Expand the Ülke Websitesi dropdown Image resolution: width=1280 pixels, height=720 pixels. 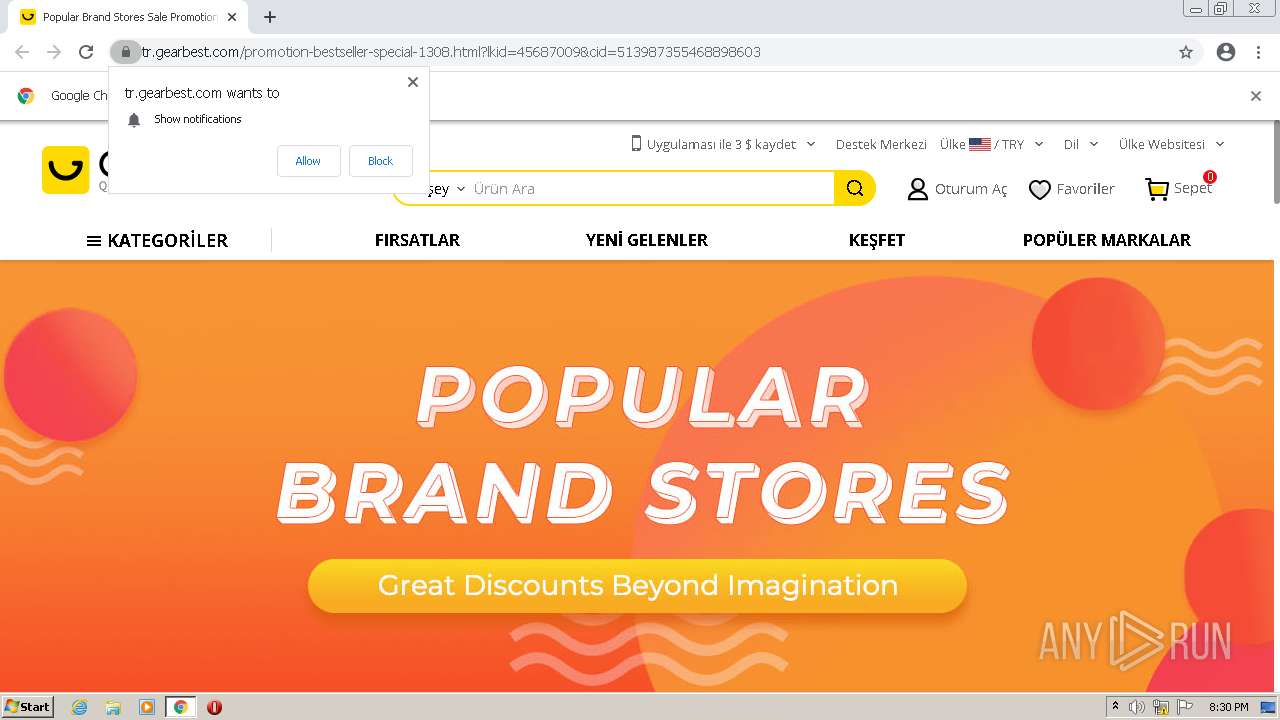[1171, 144]
